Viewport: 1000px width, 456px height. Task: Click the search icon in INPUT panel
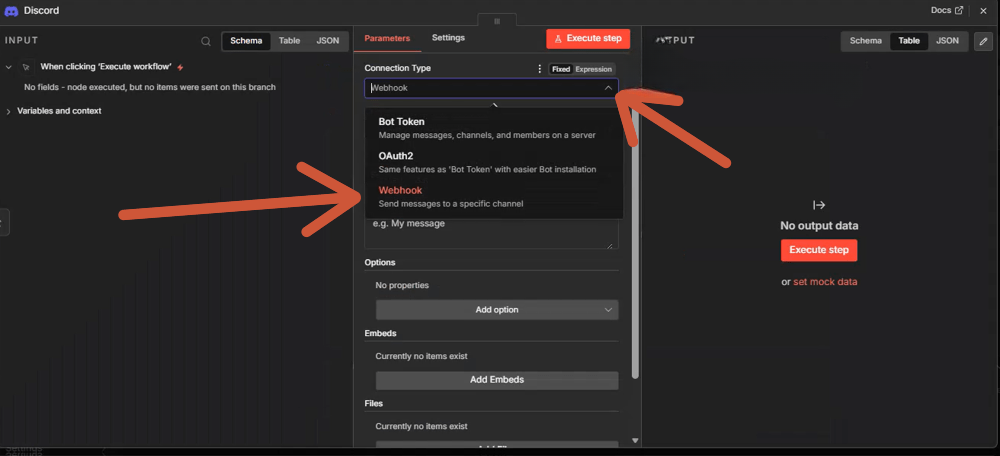point(206,41)
